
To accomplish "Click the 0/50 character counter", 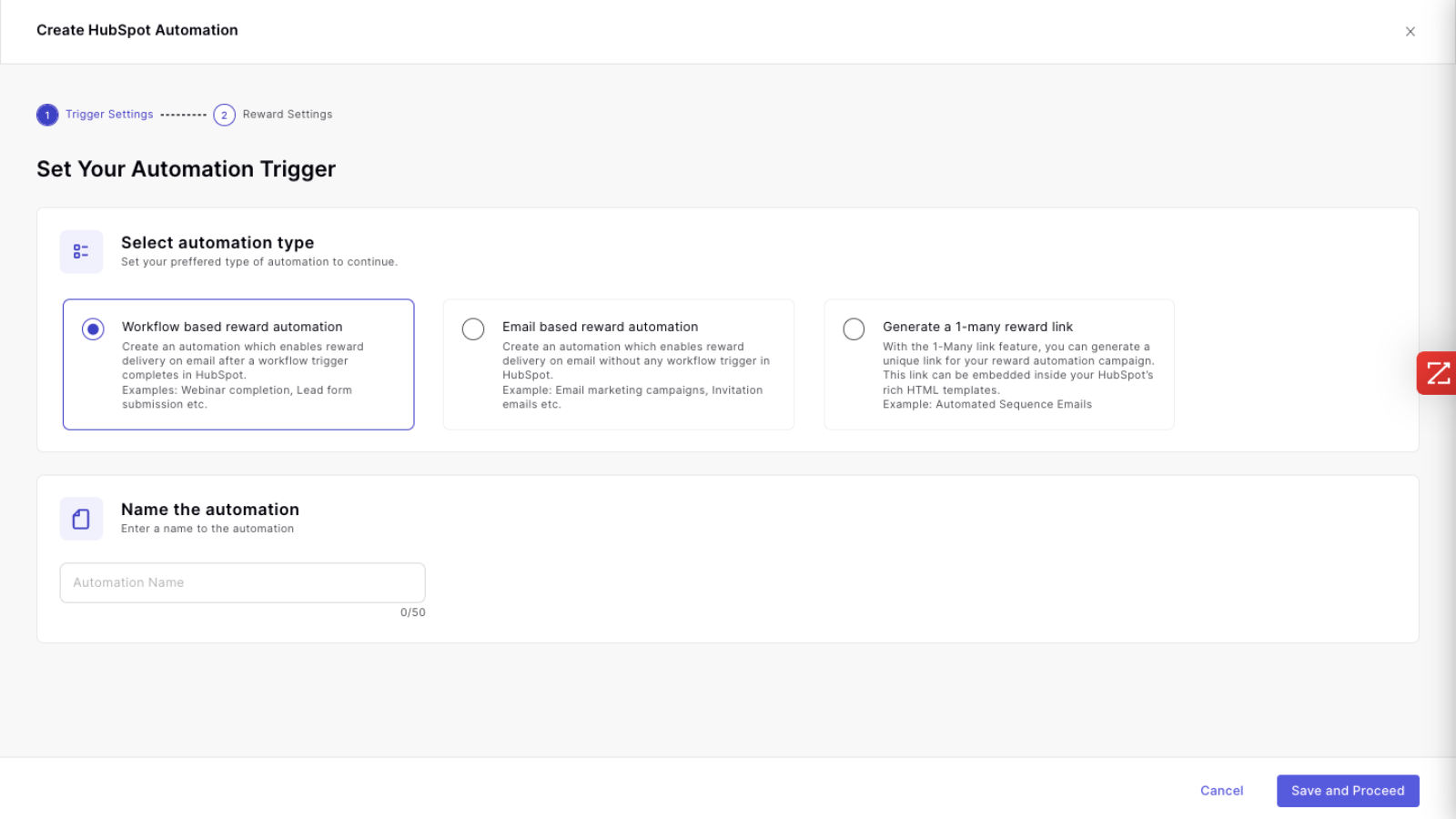I will point(412,612).
